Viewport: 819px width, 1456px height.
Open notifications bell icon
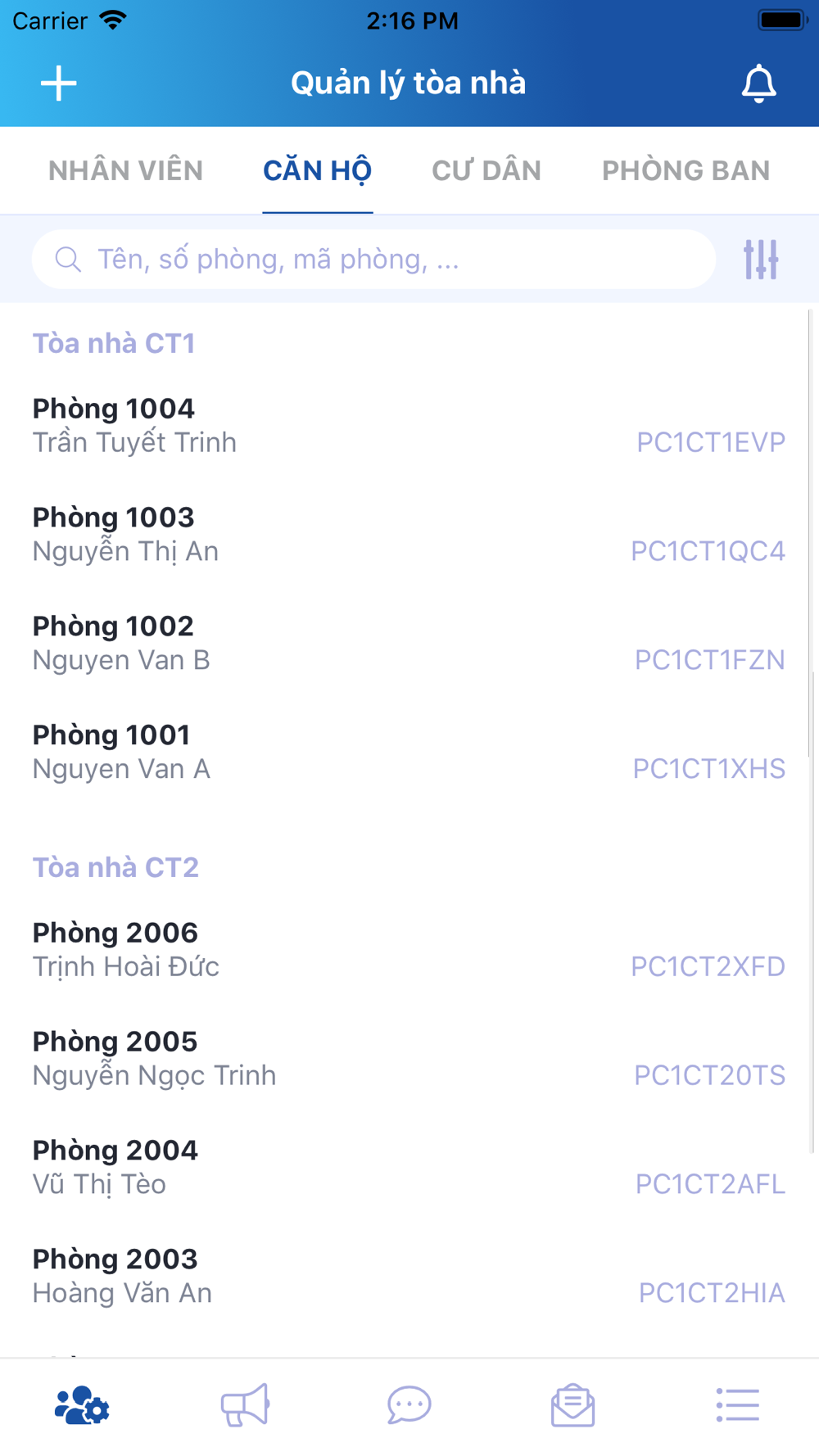pos(758,84)
